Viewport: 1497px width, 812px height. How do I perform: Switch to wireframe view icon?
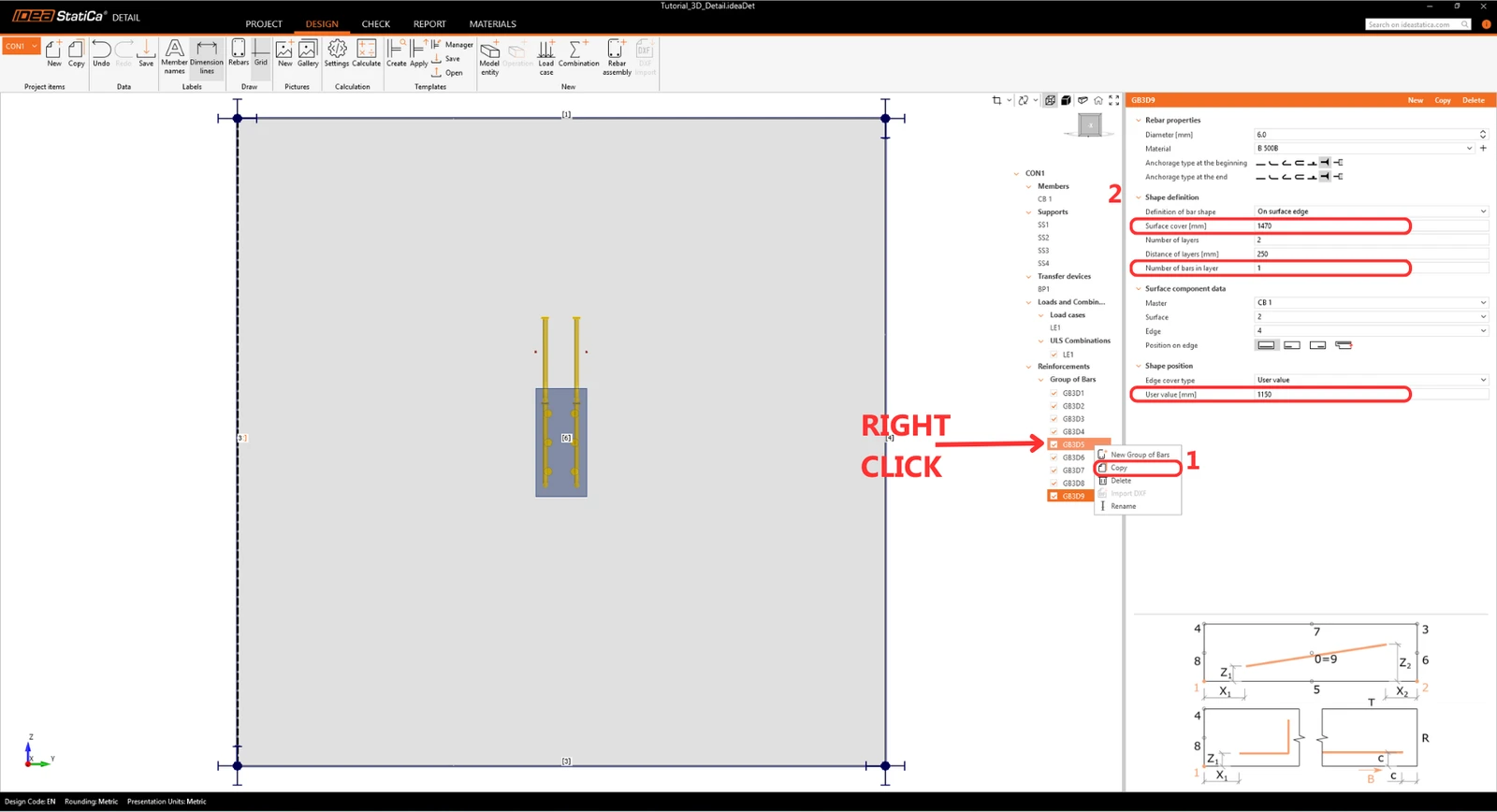pyautogui.click(x=1050, y=100)
